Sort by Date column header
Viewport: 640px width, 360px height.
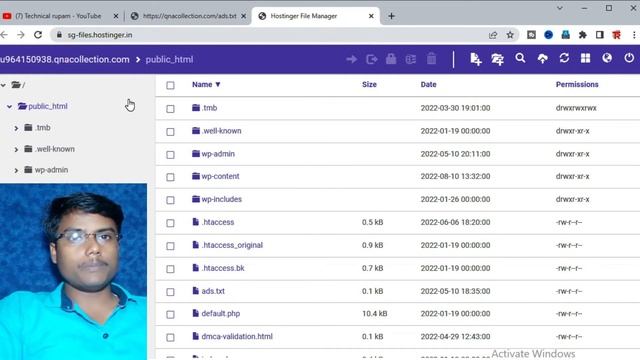pyautogui.click(x=429, y=84)
